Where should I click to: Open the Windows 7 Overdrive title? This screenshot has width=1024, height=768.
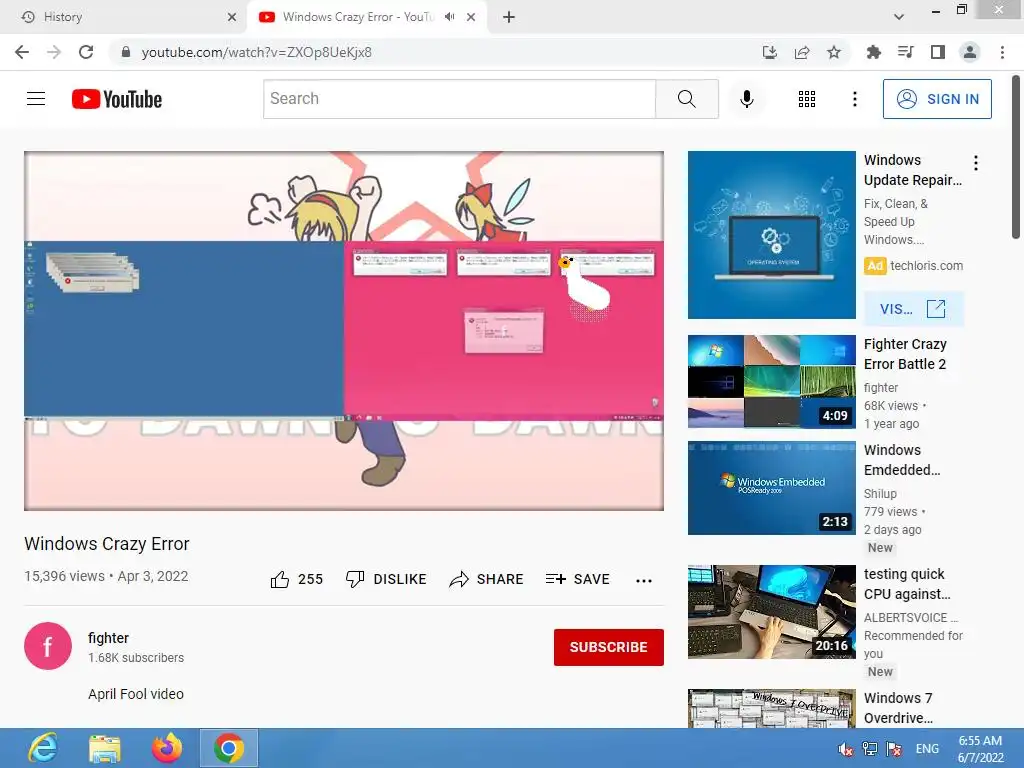click(x=899, y=708)
